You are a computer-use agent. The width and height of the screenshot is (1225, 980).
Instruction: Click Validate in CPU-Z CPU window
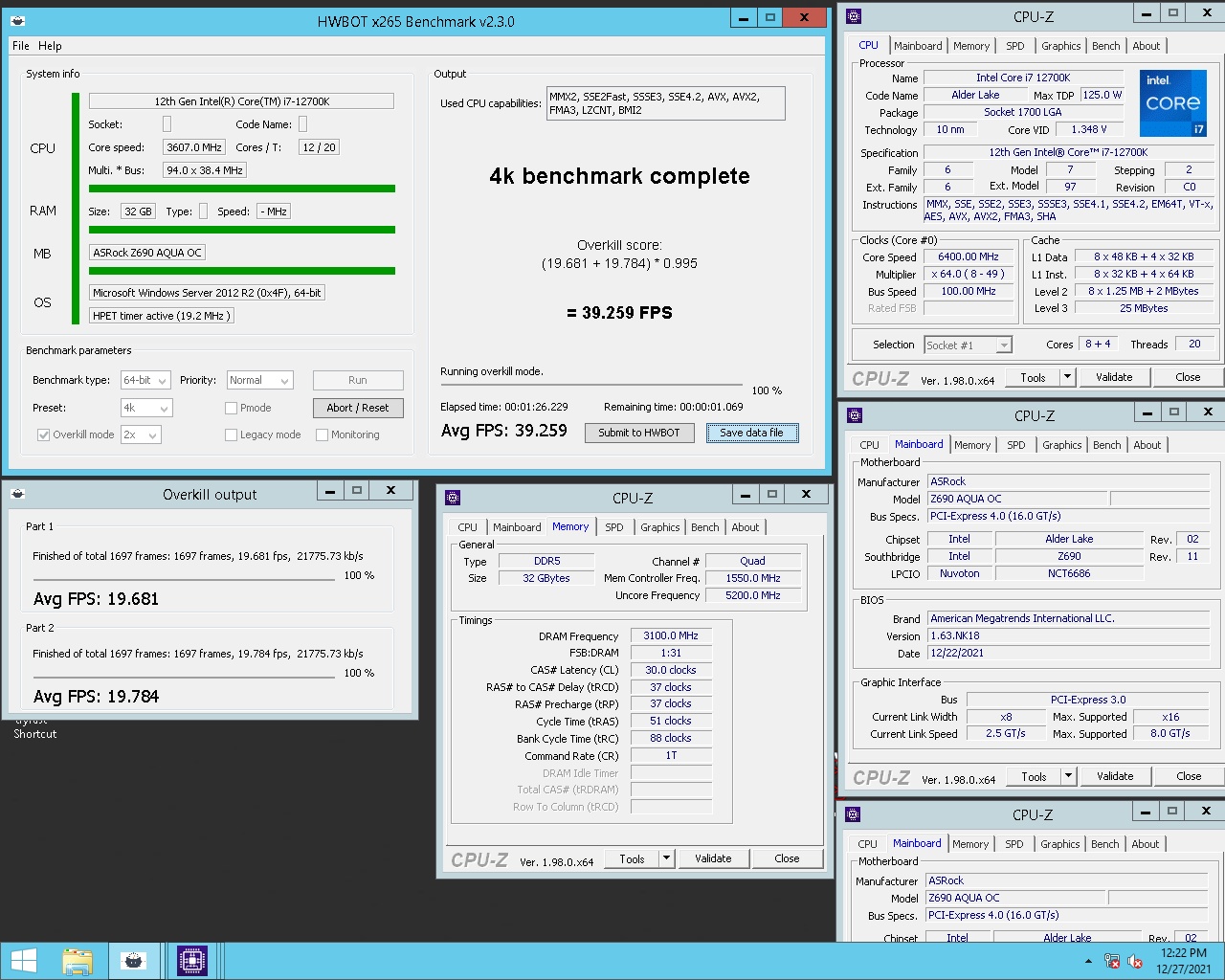(x=1114, y=377)
